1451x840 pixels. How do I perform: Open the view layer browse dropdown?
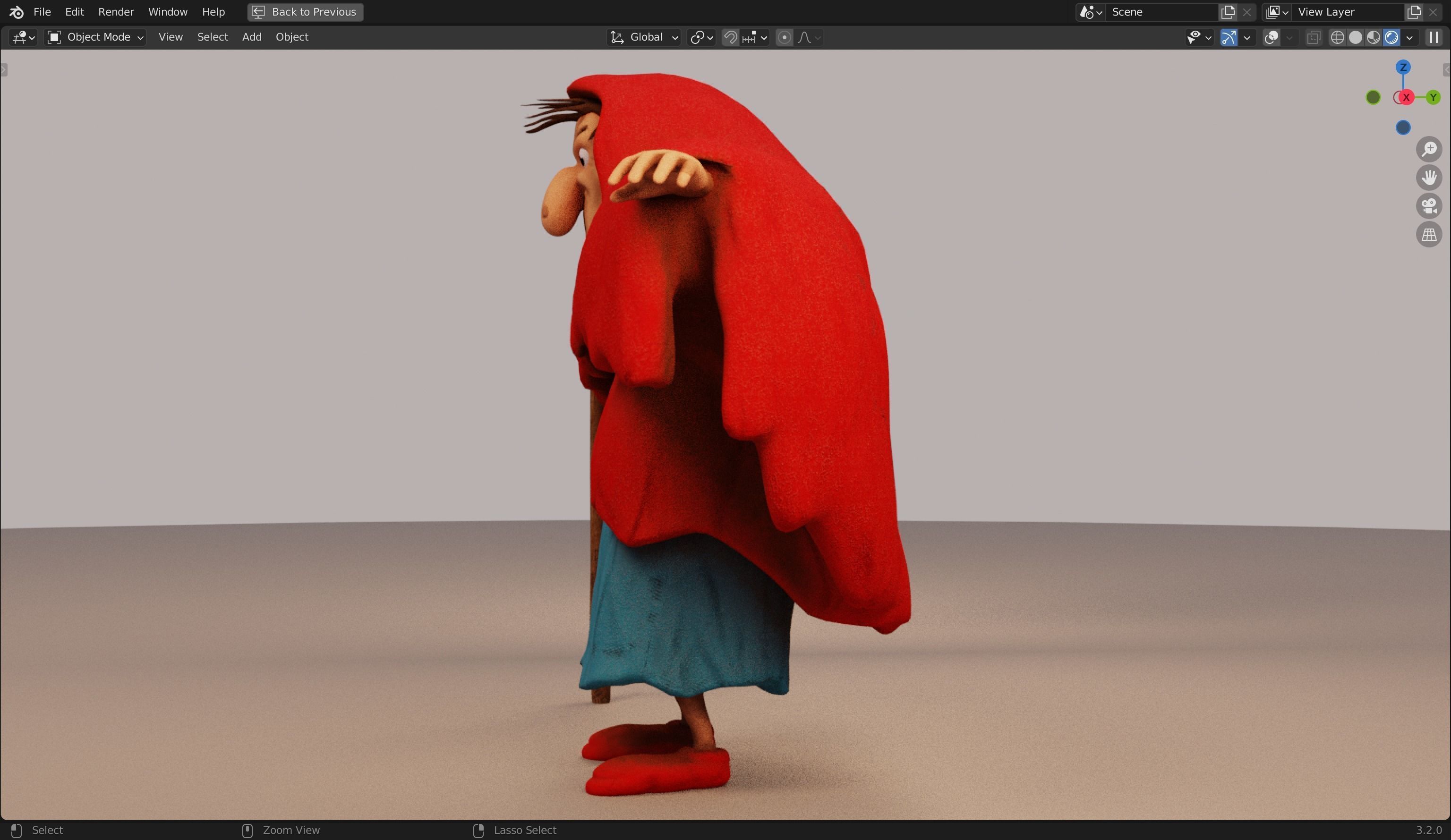coord(1277,12)
